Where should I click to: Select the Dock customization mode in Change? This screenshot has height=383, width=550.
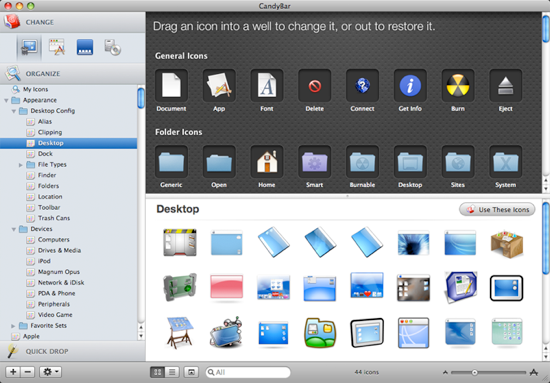click(x=85, y=47)
